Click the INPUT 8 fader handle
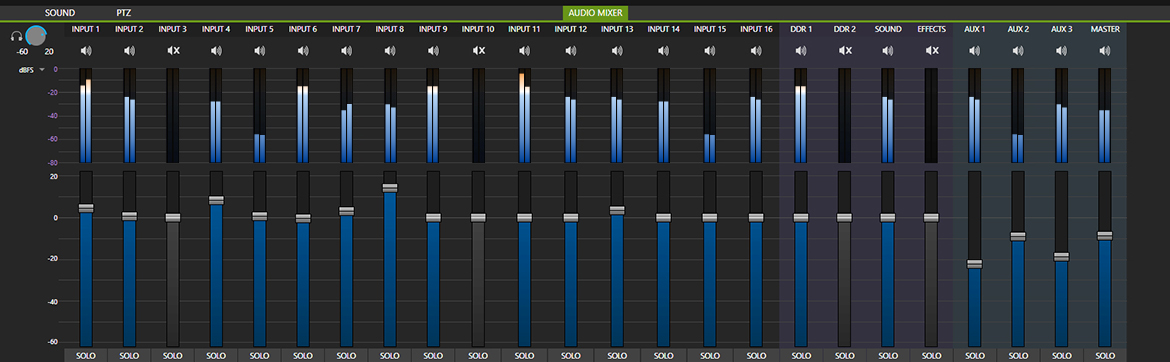1170x362 pixels. coord(390,187)
